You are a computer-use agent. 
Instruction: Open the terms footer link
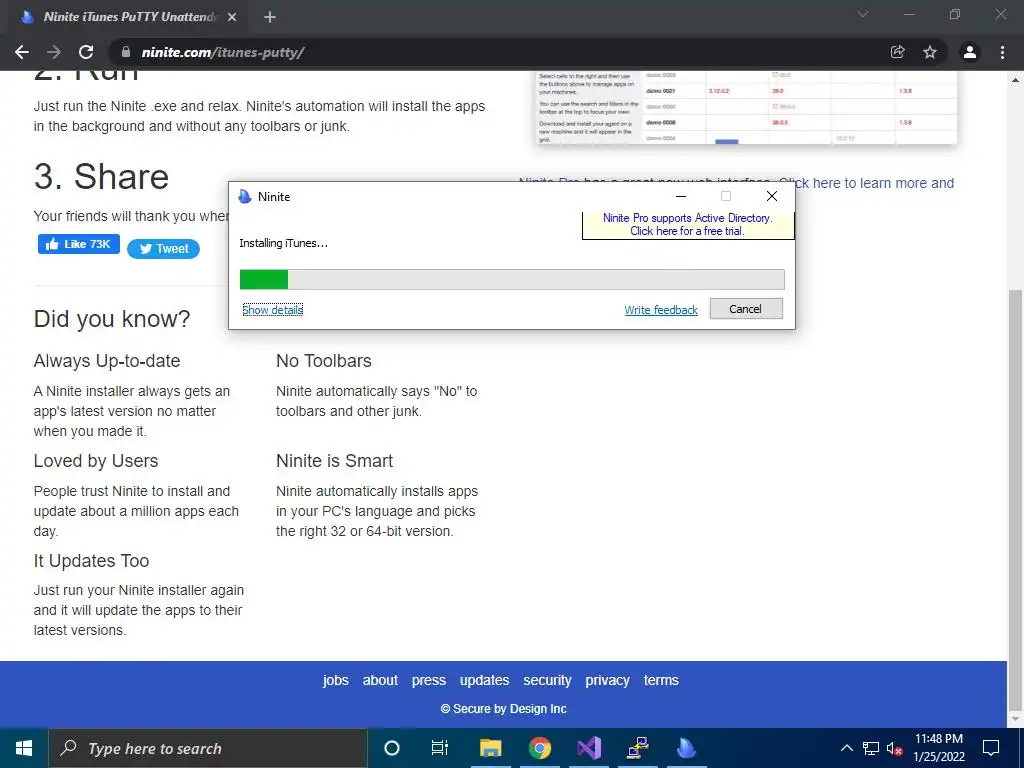[x=661, y=680]
